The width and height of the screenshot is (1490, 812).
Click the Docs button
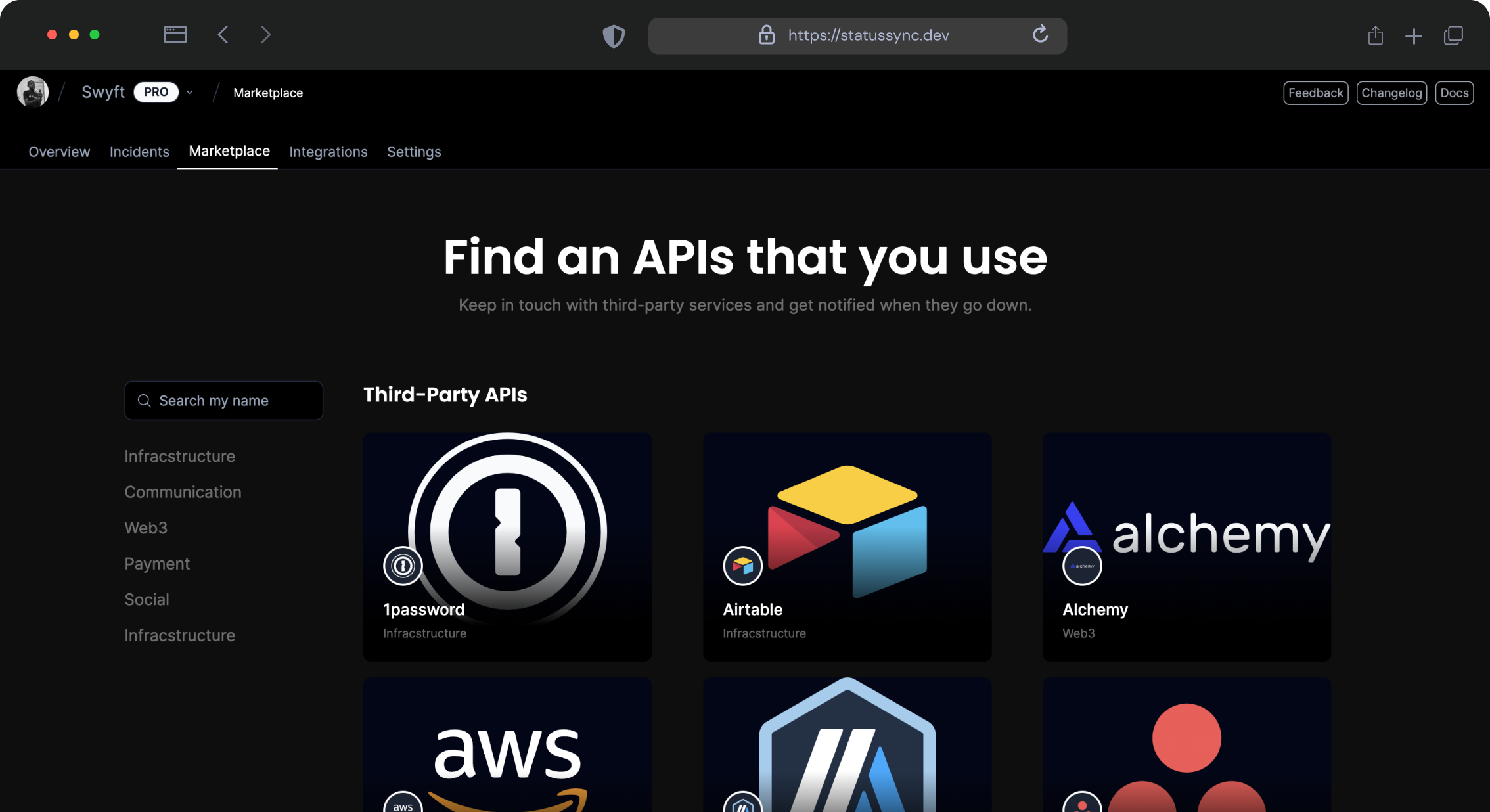coord(1455,93)
